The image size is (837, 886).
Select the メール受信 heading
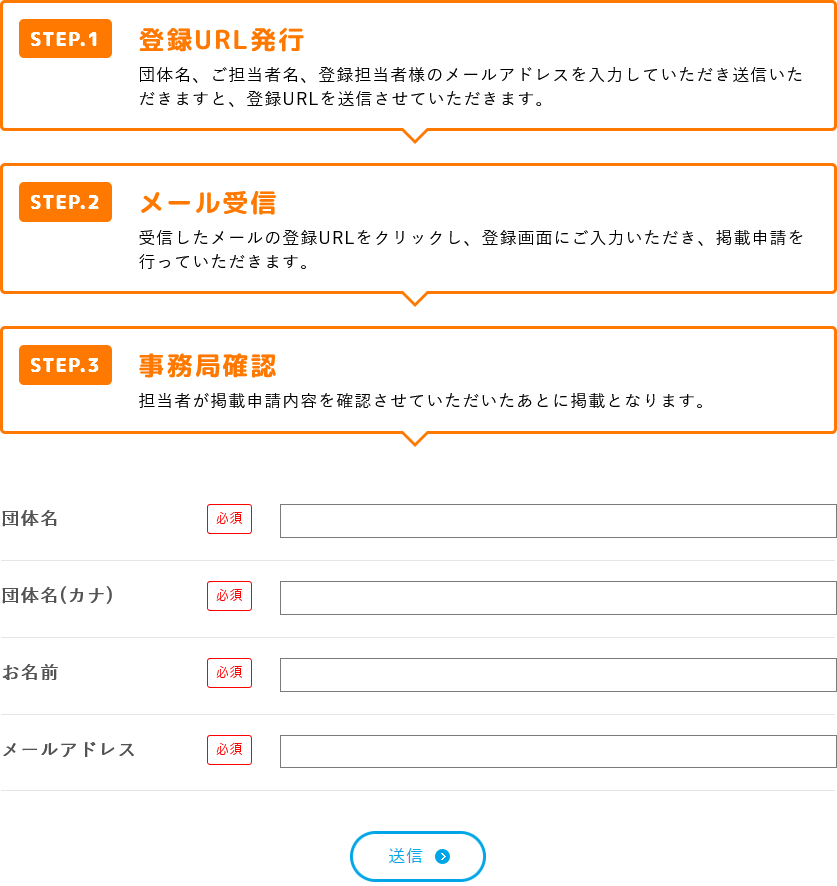pyautogui.click(x=207, y=203)
